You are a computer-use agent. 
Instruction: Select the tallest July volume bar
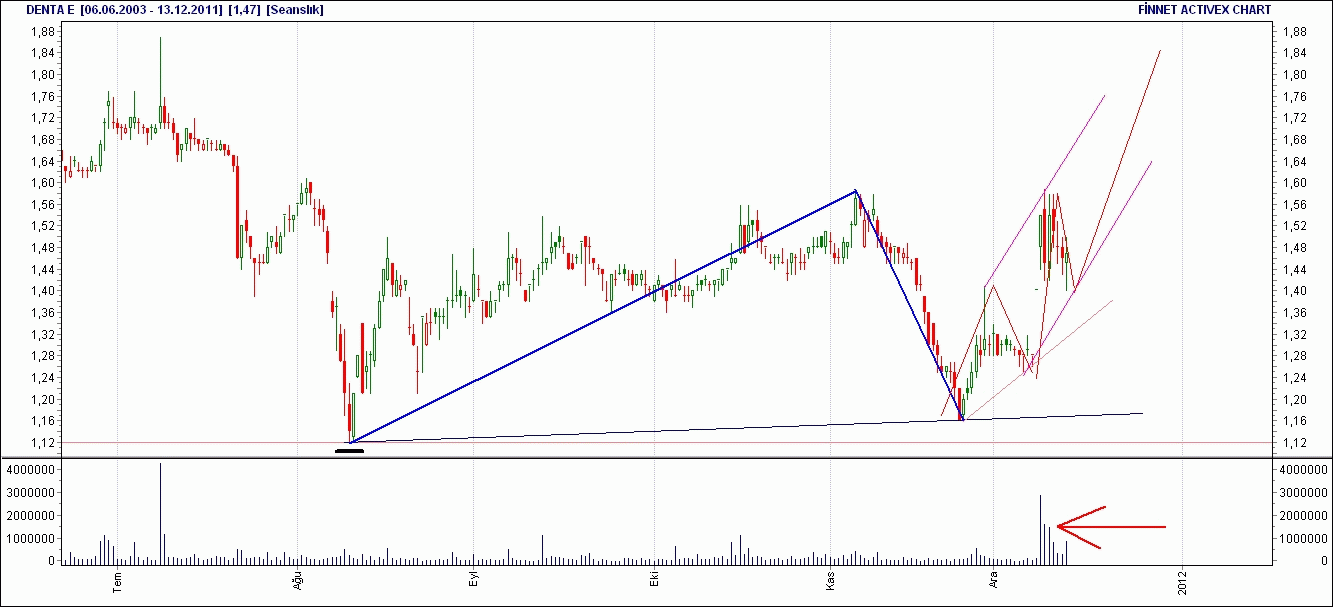click(x=160, y=513)
